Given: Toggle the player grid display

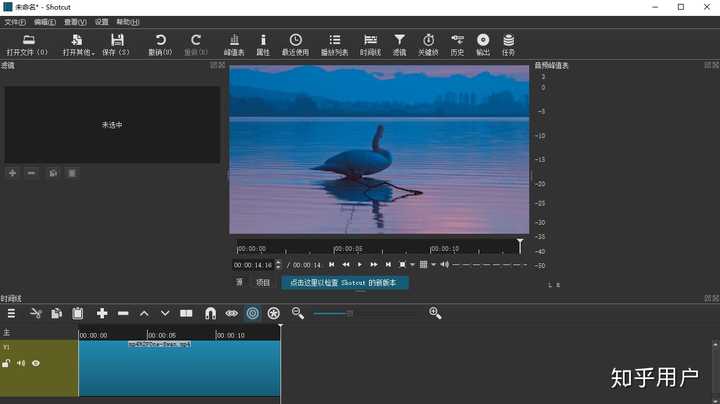Looking at the screenshot, I should [423, 264].
